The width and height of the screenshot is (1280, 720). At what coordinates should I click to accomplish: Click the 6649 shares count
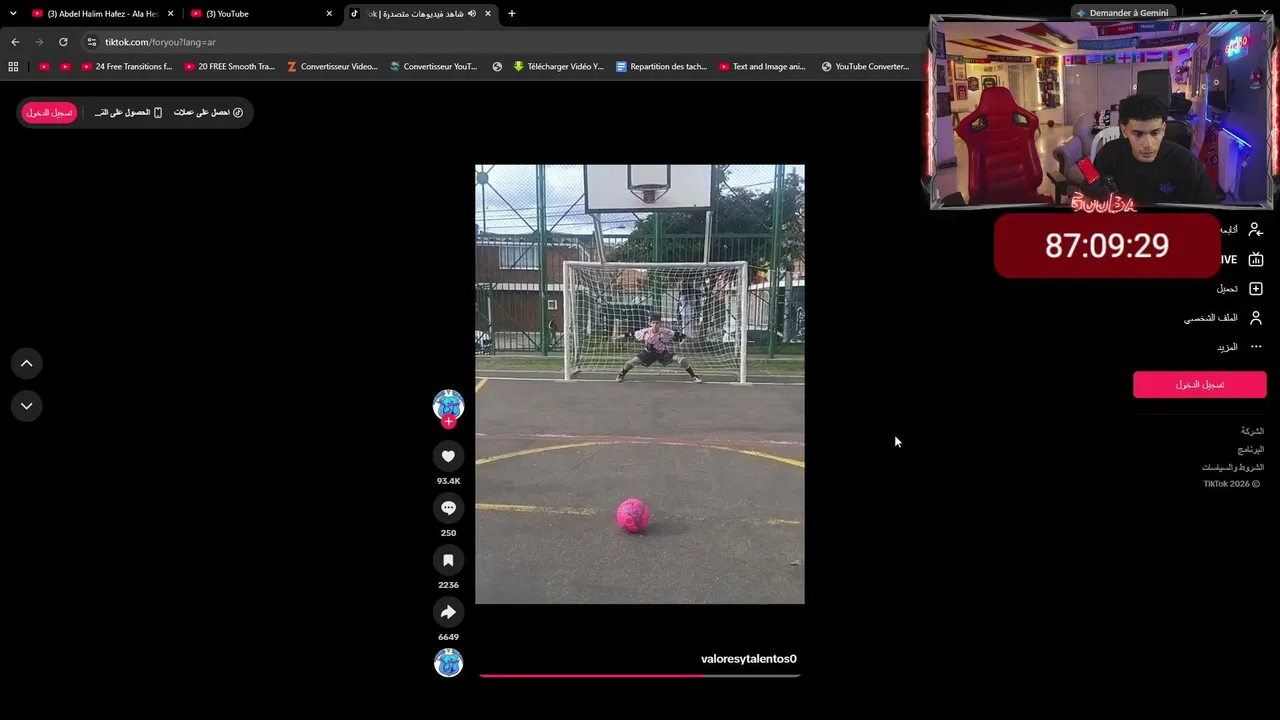[x=448, y=637]
